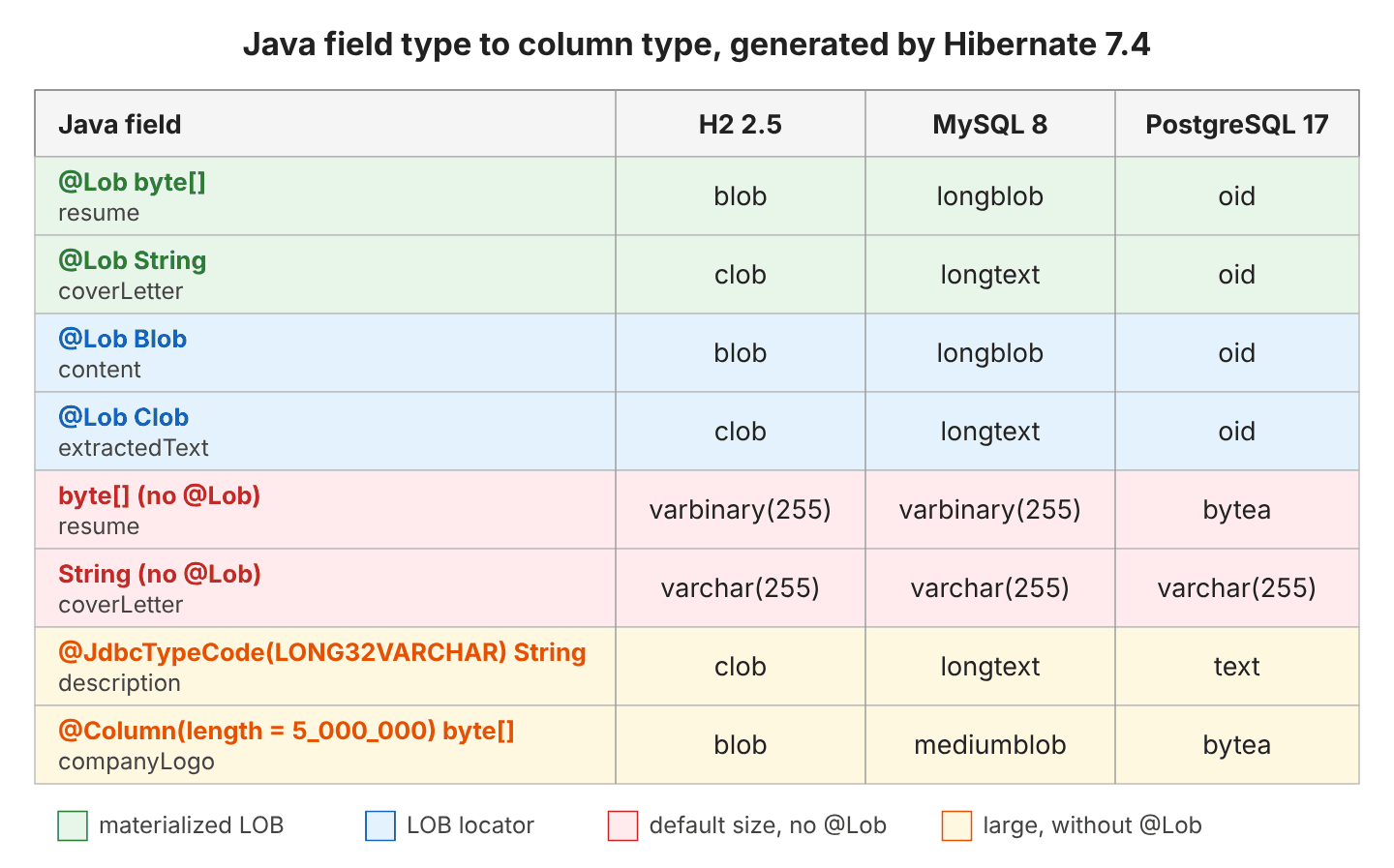
Task: Click H2 'varbinary(255)' cell
Action: coord(741,510)
